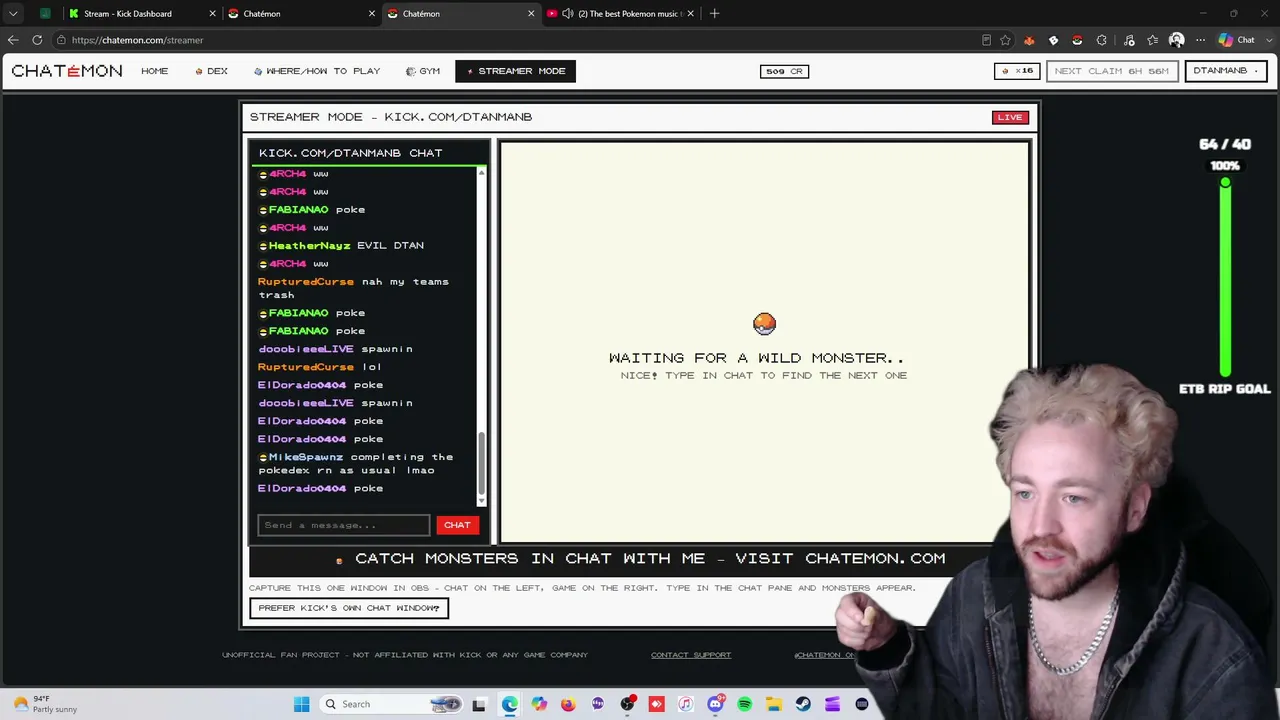Viewport: 1280px width, 720px height.
Task: Open File Explorer from the taskbar
Action: coord(774,704)
